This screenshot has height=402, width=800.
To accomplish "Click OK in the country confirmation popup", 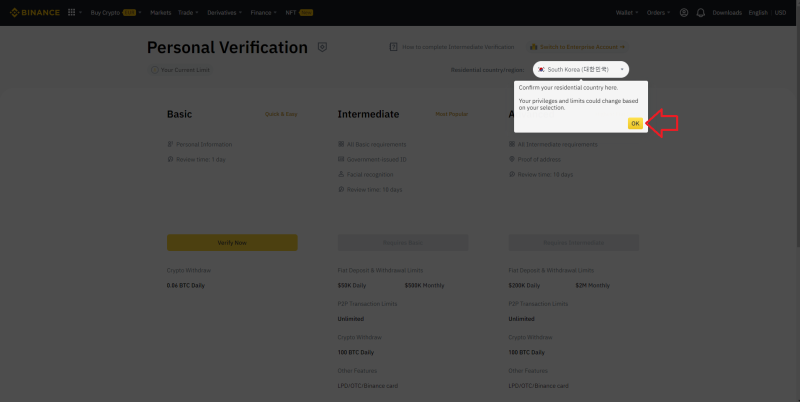I will (635, 123).
